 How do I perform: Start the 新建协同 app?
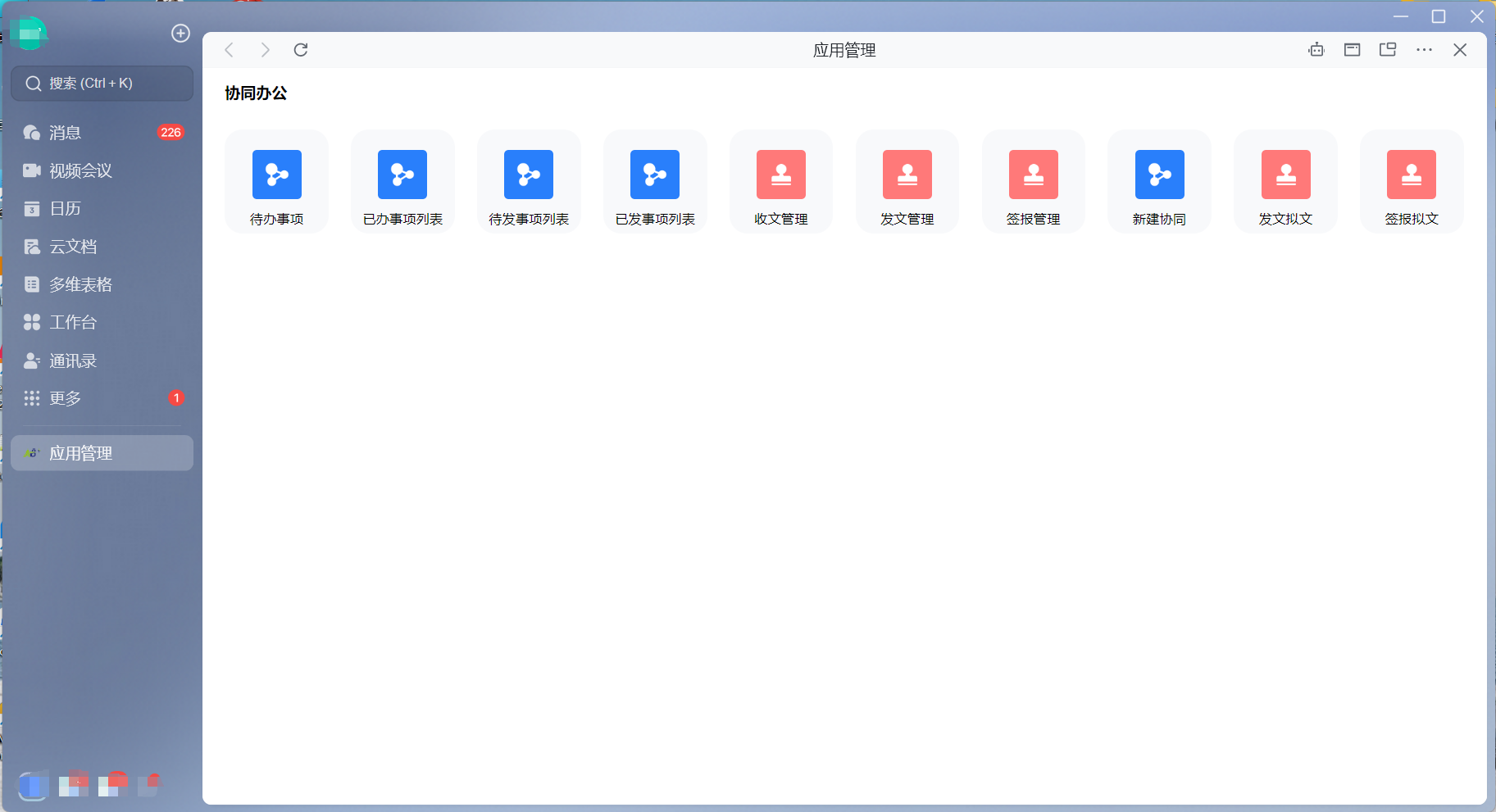[x=1160, y=182]
